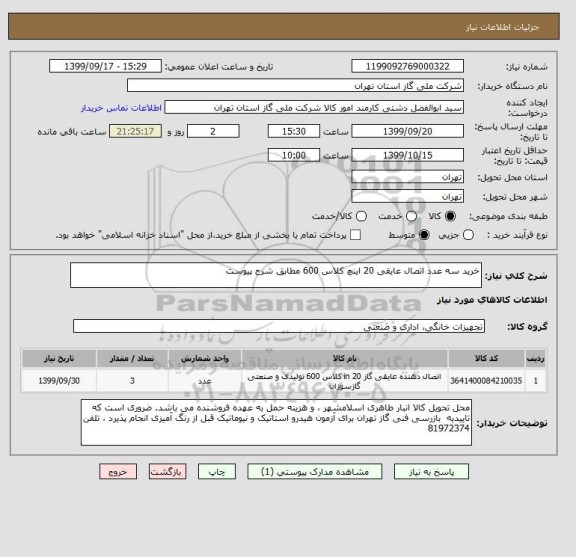The height and width of the screenshot is (557, 576).
Task: Select the کالا radio button
Action: pyautogui.click(x=450, y=216)
